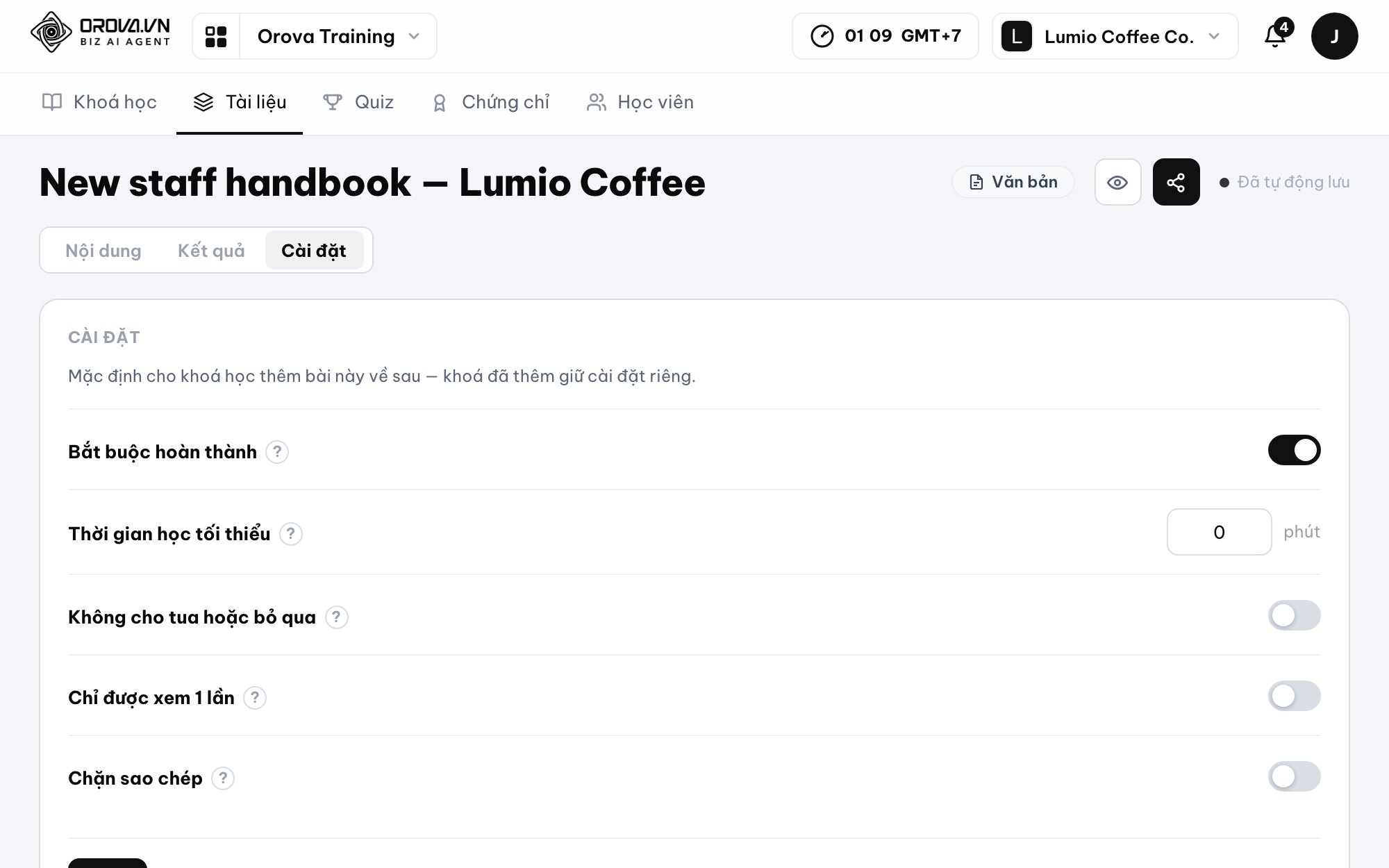This screenshot has height=868, width=1389.
Task: Show help for Thời gian học tối thiểu
Action: coord(290,534)
